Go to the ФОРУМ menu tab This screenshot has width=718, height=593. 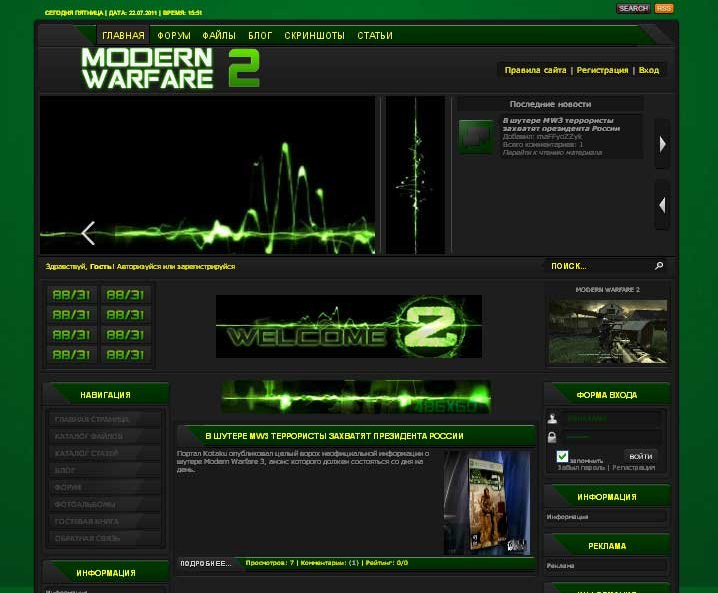click(174, 35)
